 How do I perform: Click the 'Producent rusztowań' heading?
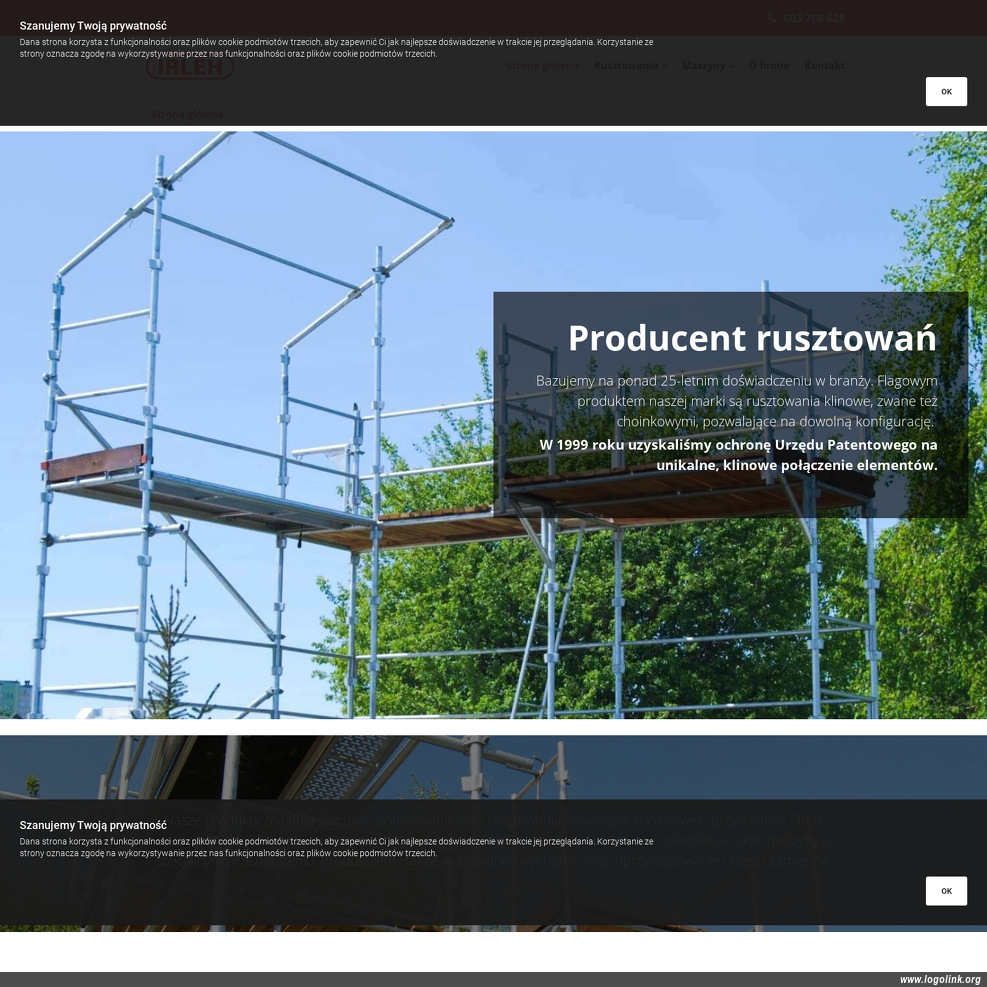752,338
